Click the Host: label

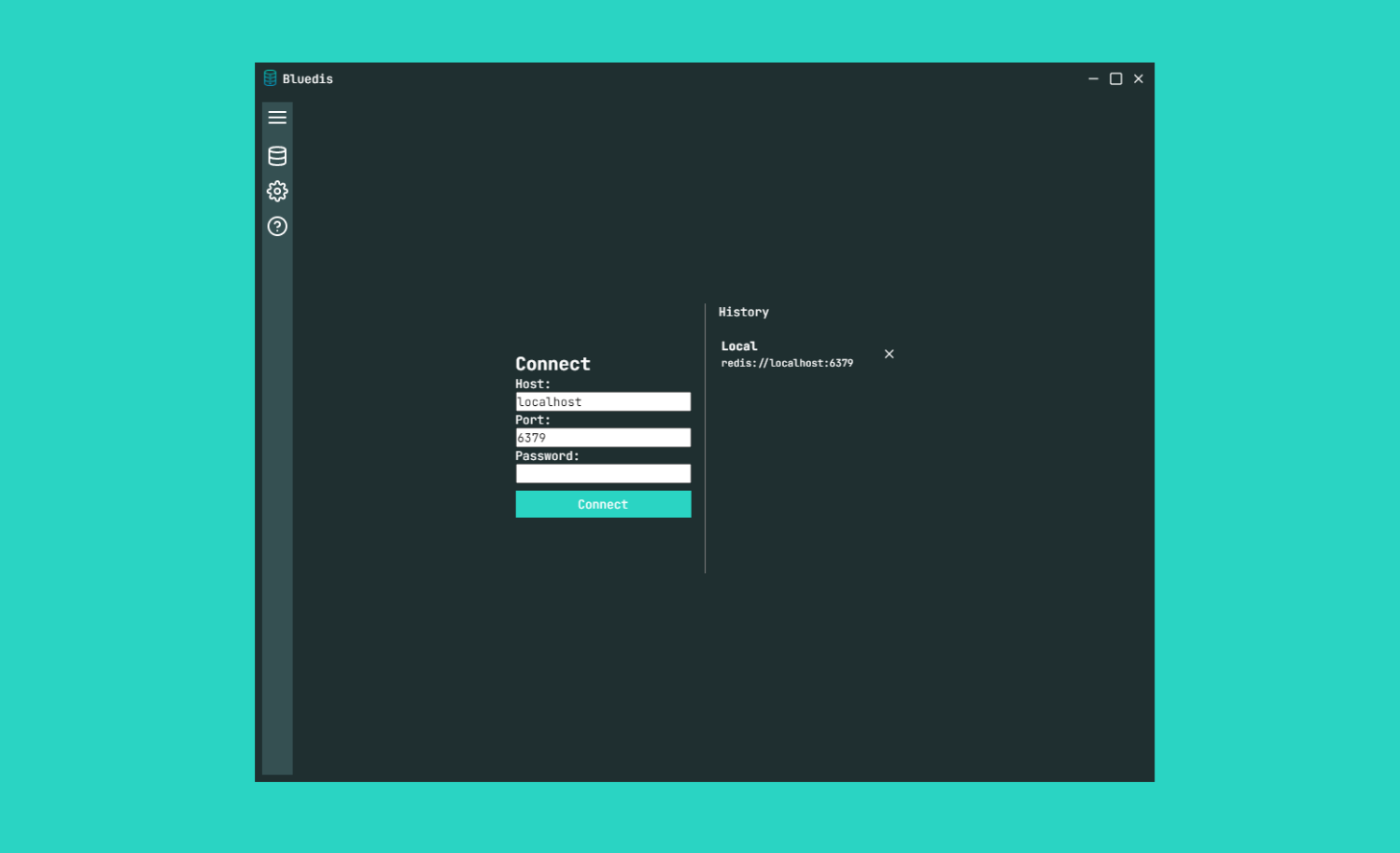[x=533, y=385]
